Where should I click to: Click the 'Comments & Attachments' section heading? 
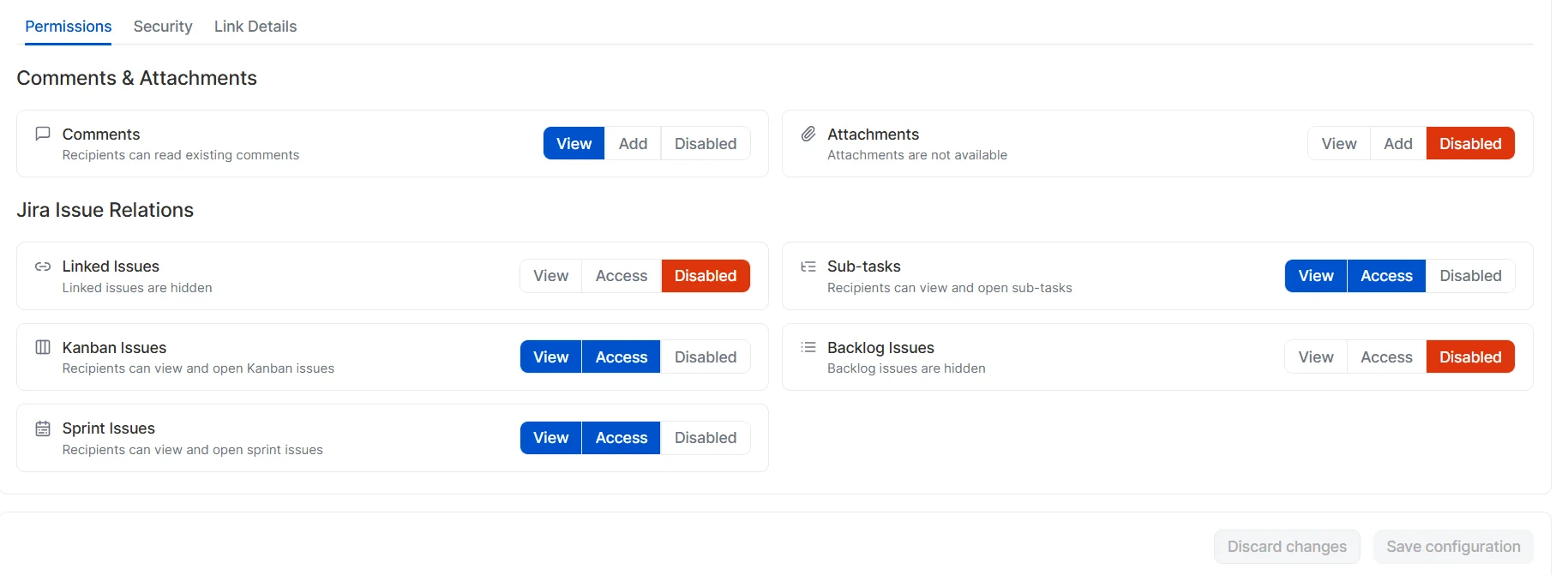(x=136, y=78)
